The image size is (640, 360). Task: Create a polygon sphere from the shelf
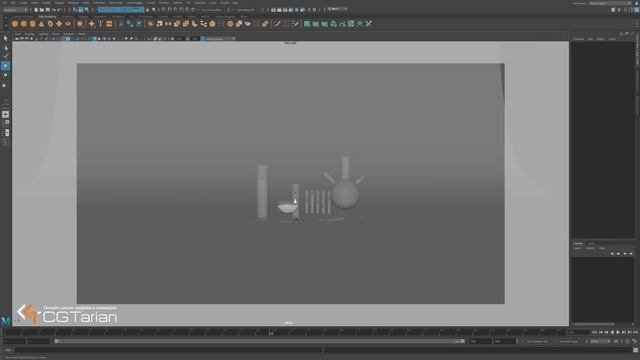click(x=15, y=24)
